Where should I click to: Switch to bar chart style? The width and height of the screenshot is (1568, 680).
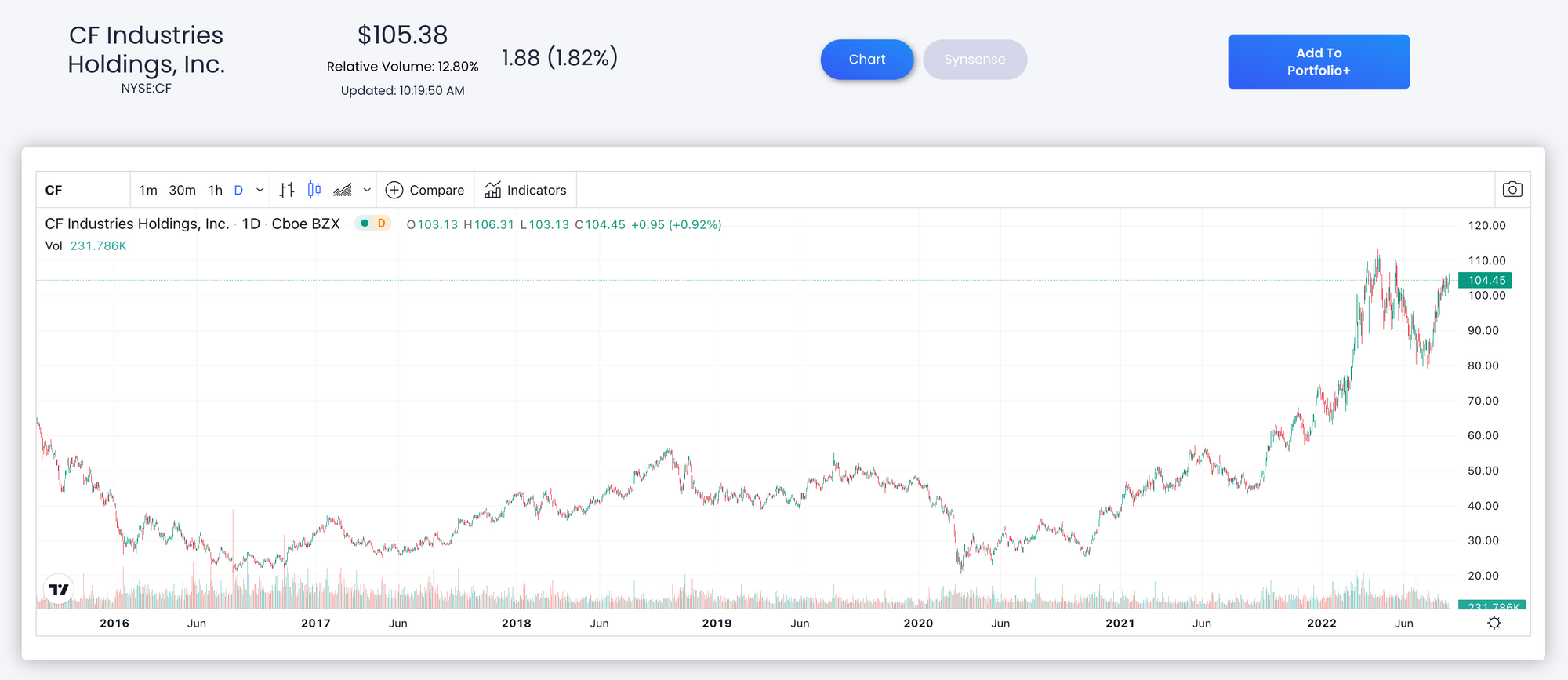click(287, 190)
